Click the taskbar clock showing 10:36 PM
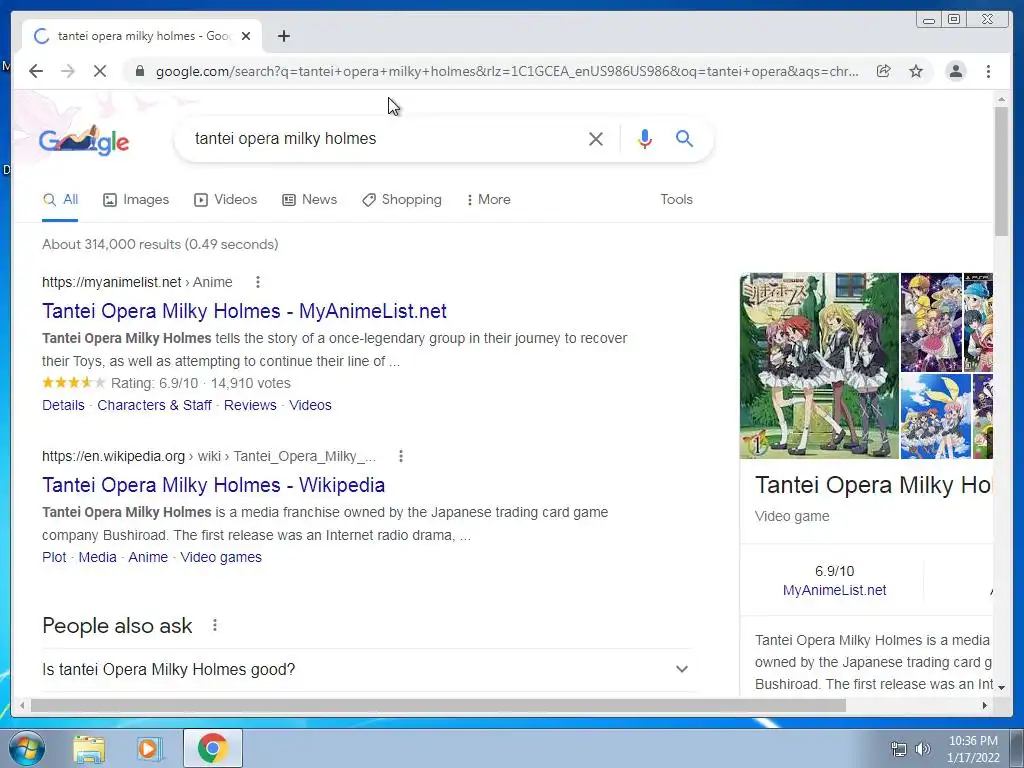 tap(973, 749)
